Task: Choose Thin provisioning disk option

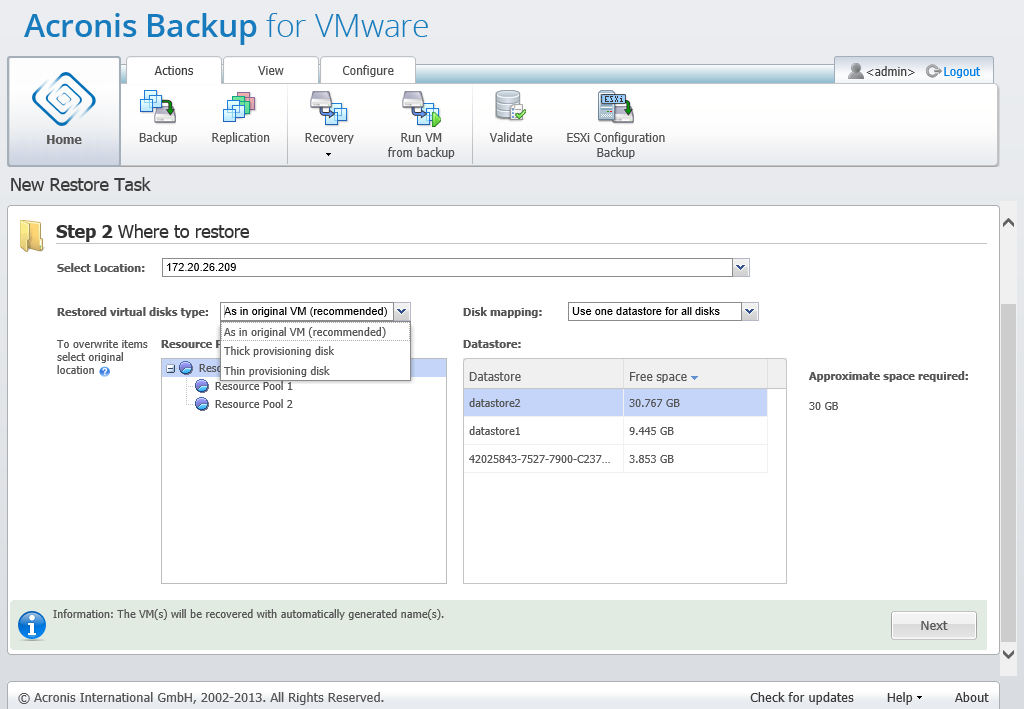Action: click(x=277, y=371)
